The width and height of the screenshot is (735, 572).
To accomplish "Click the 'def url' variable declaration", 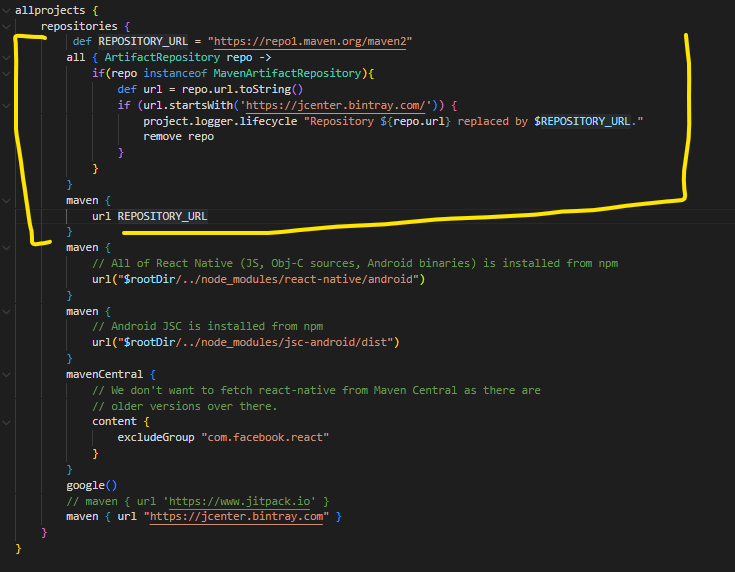I will (x=140, y=90).
